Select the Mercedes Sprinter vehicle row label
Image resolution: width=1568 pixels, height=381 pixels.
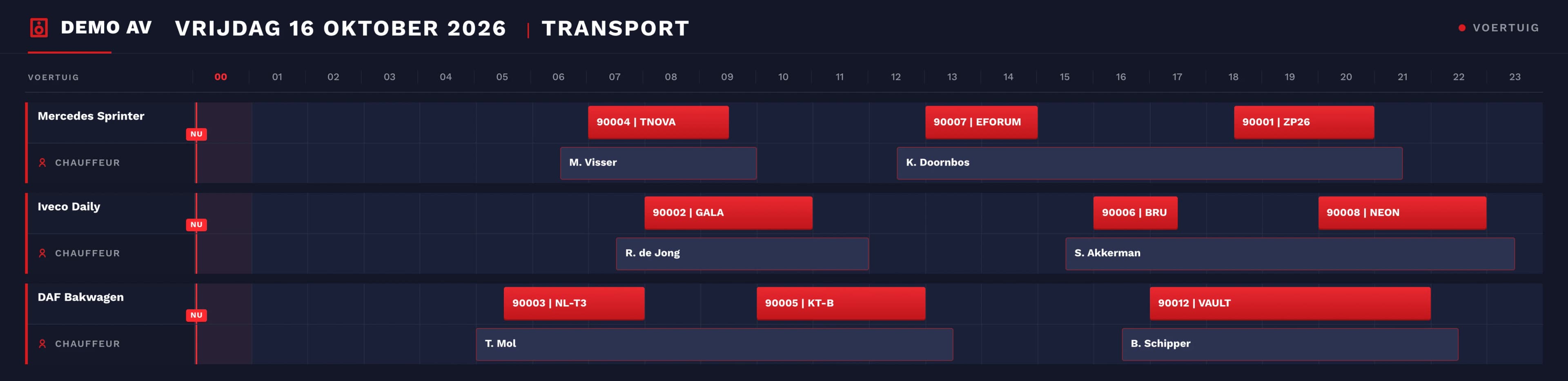pyautogui.click(x=91, y=116)
